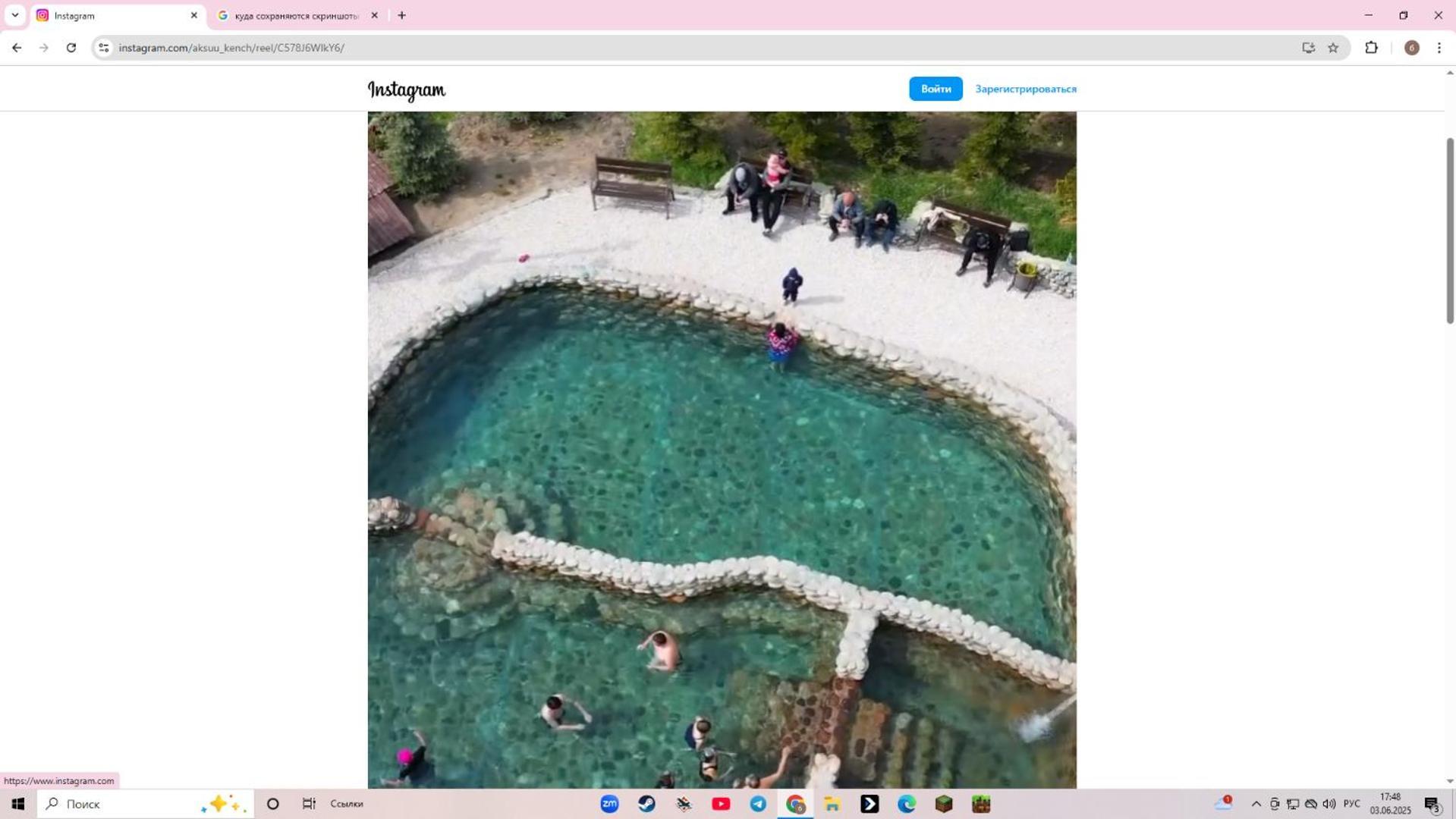
Task: Restore down the Chrome window
Action: coord(1403,15)
